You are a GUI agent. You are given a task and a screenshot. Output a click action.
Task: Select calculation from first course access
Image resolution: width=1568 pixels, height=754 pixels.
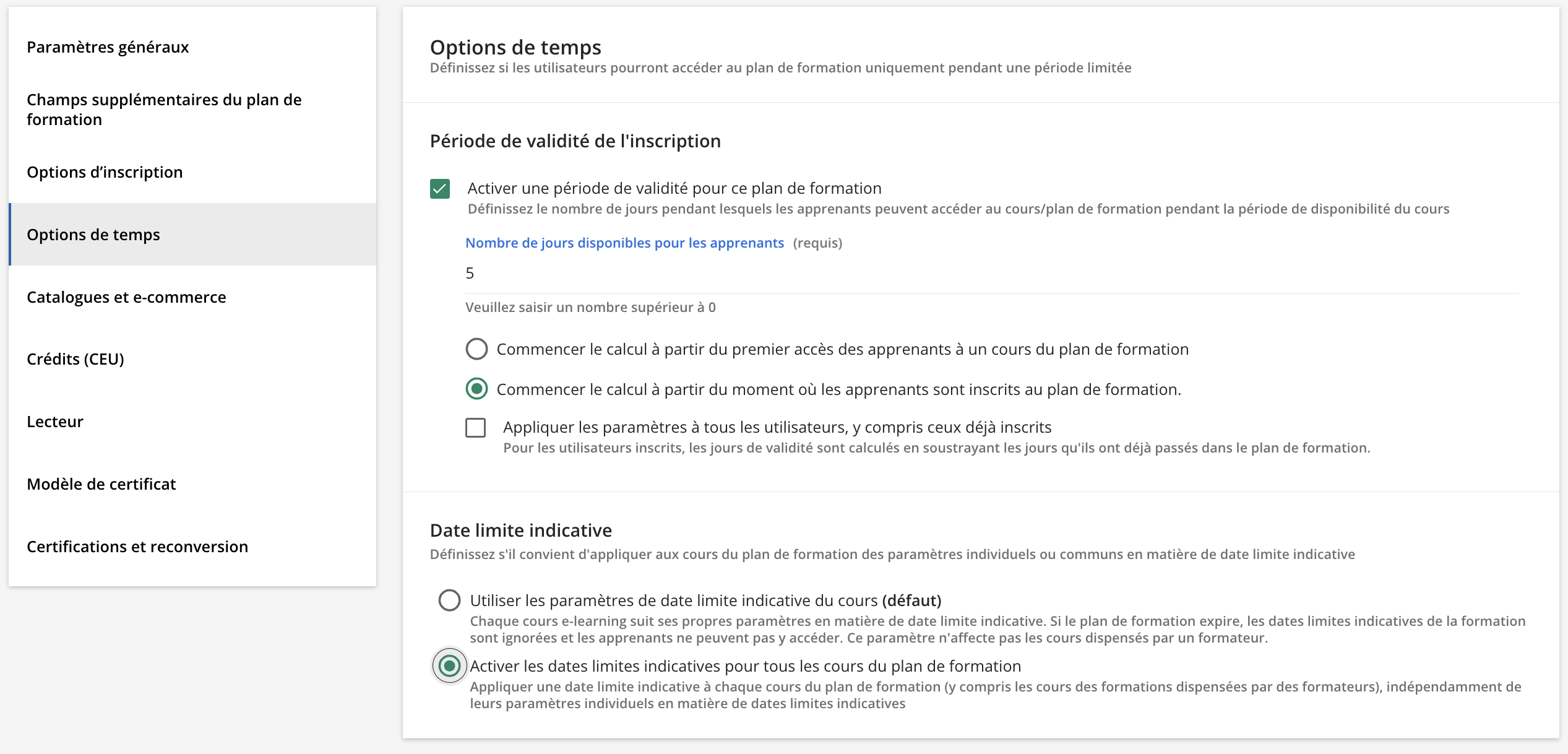tap(476, 349)
